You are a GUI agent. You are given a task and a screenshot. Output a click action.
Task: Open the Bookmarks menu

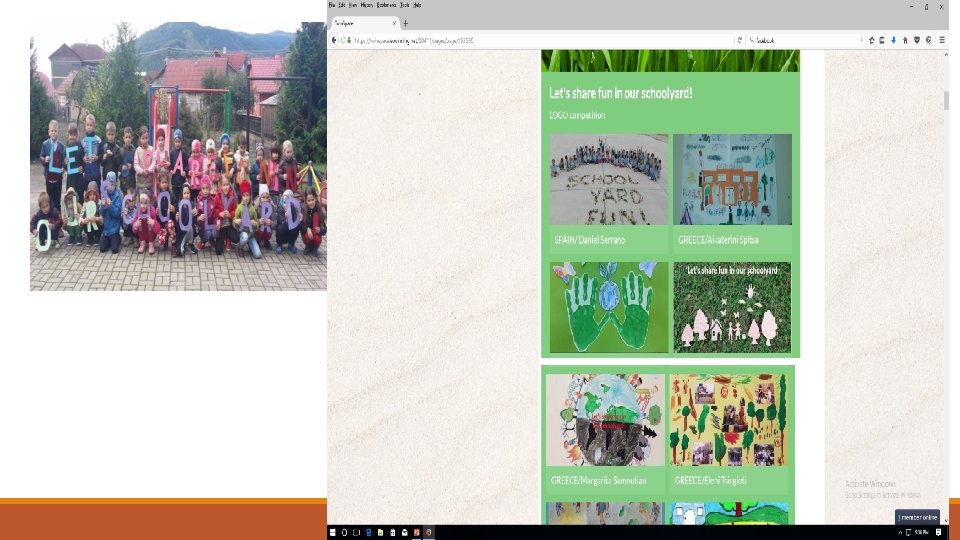386,5
